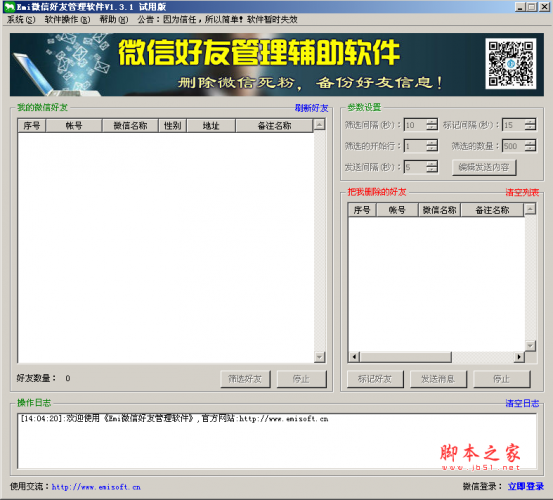Screen dimensions: 553x500
Task: Click the 立即登录 WeChat login link
Action: pyautogui.click(x=525, y=486)
